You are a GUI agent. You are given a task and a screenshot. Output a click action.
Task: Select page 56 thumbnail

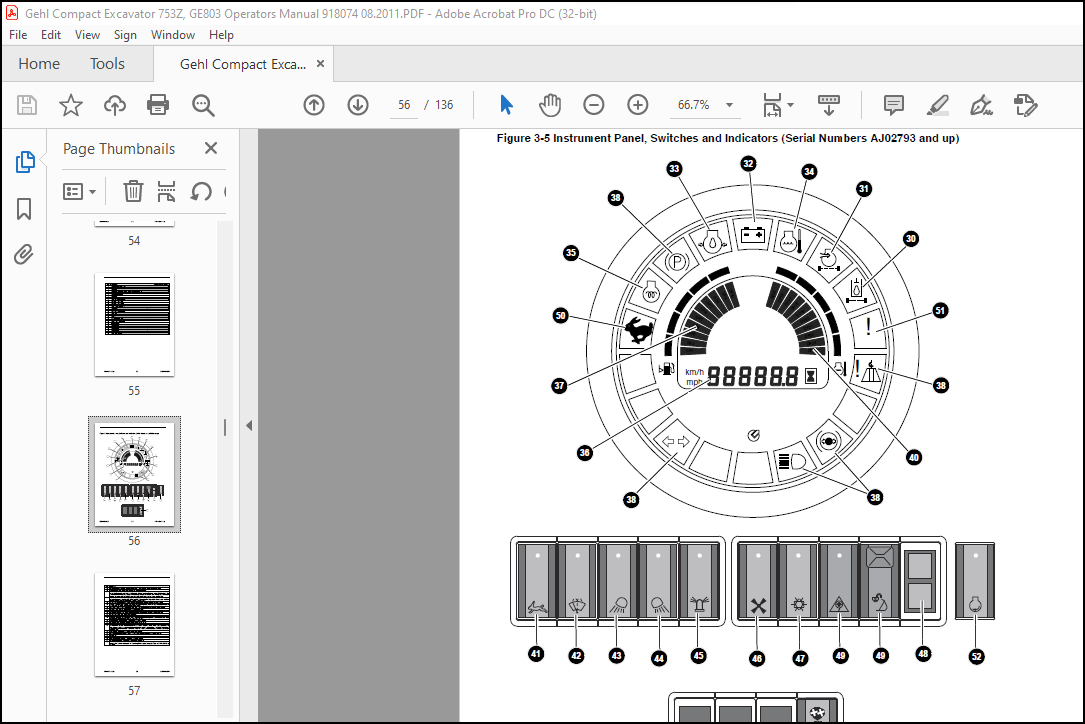click(x=134, y=474)
